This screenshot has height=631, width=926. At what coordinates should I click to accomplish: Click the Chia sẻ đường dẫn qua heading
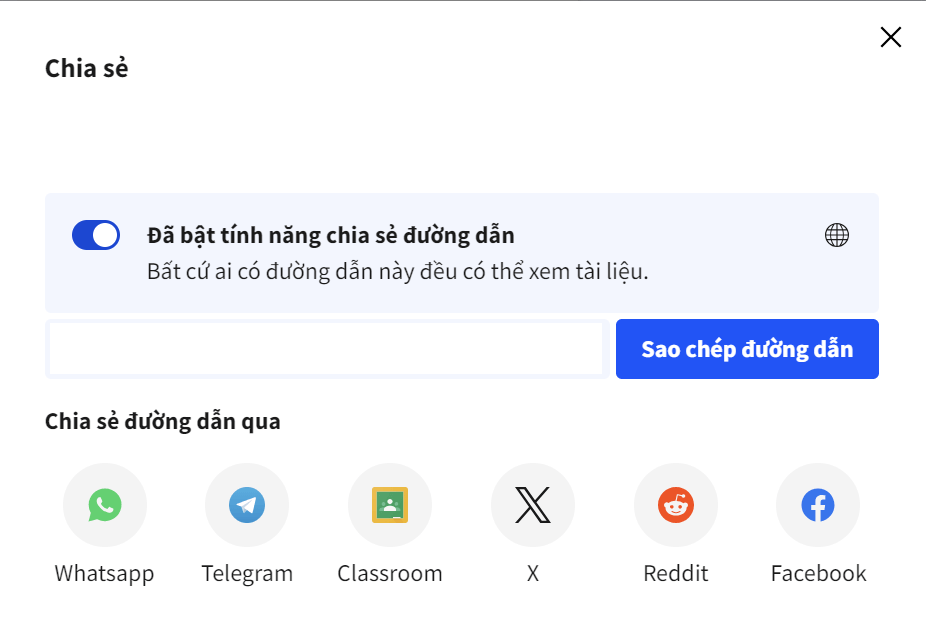click(163, 421)
